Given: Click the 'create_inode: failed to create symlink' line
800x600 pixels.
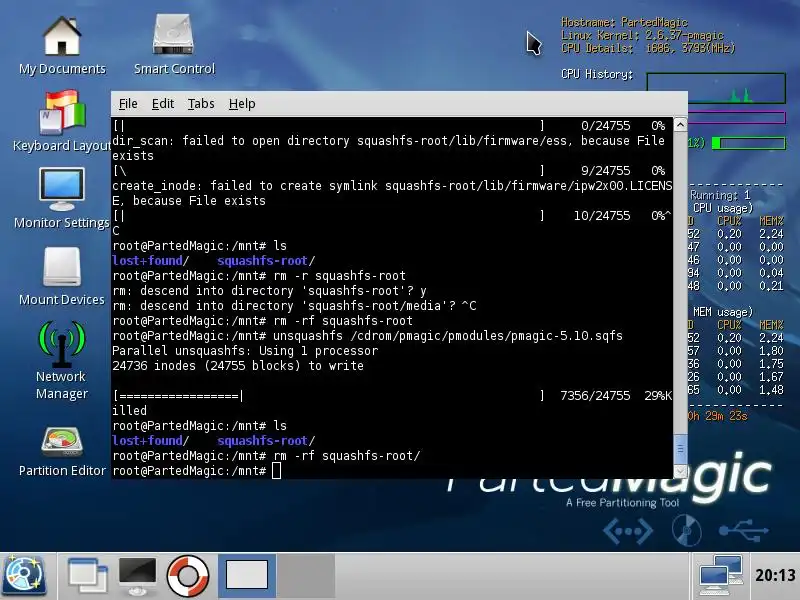Looking at the screenshot, I should pyautogui.click(x=392, y=193).
